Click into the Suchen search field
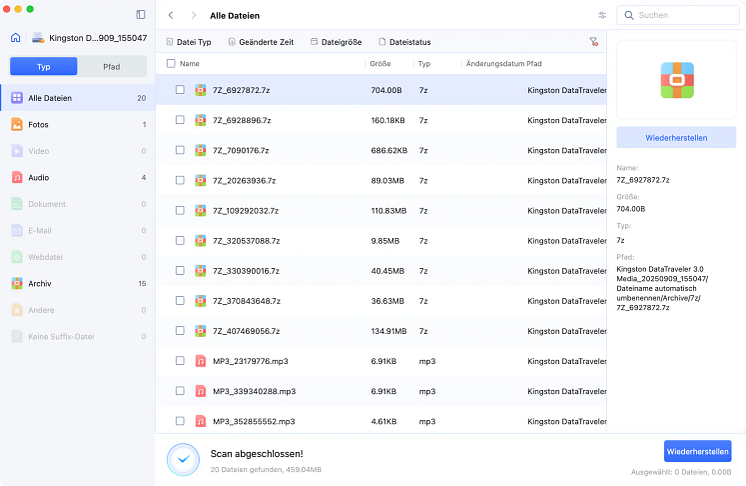The image size is (746, 486). tap(678, 15)
